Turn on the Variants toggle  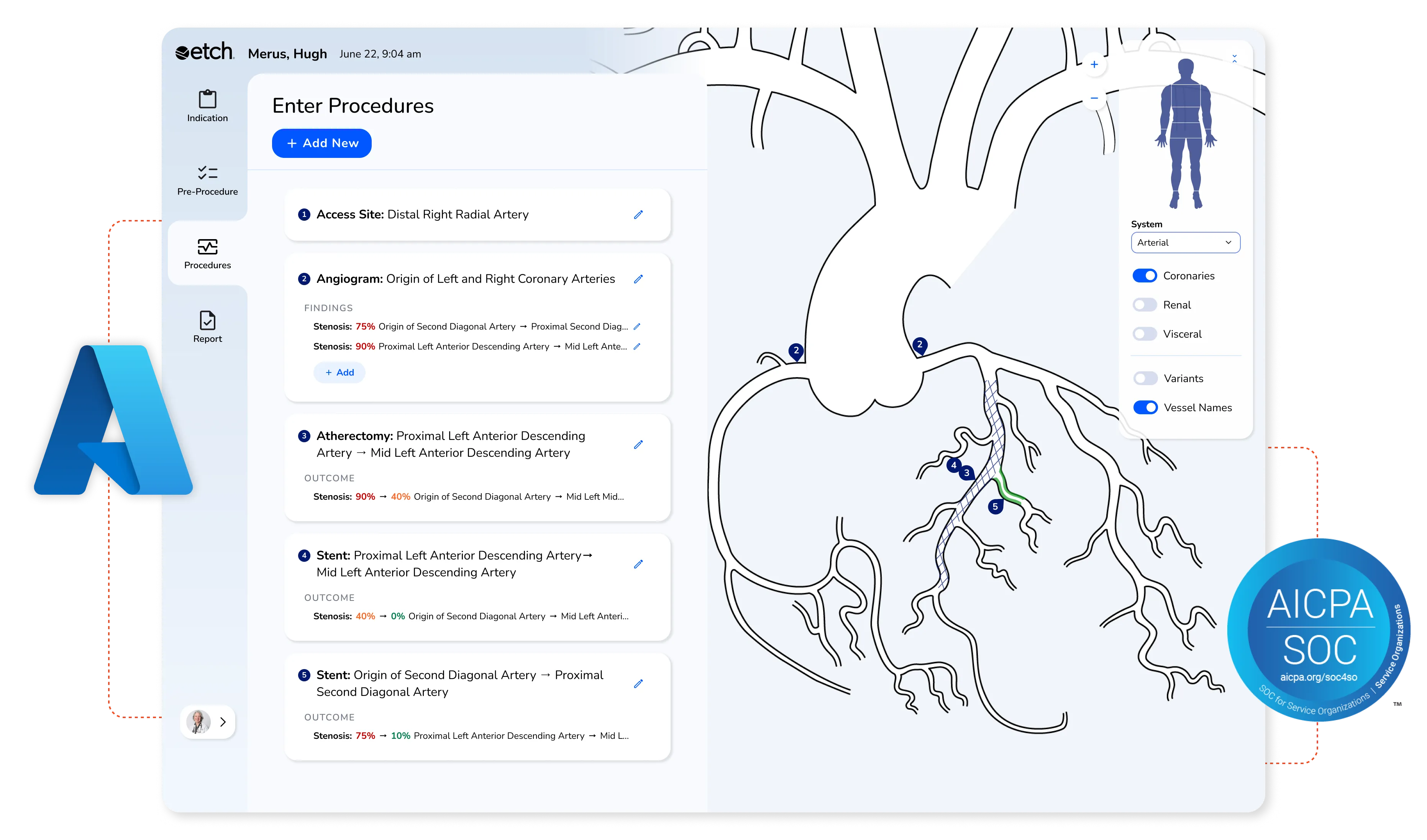(x=1145, y=378)
